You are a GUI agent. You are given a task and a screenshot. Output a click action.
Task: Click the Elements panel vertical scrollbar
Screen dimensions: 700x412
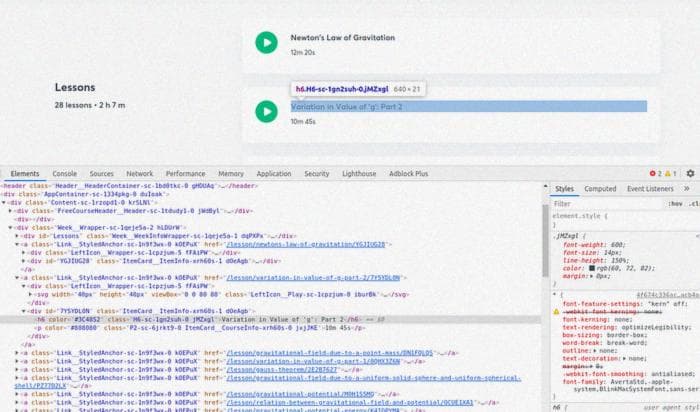coord(545,241)
